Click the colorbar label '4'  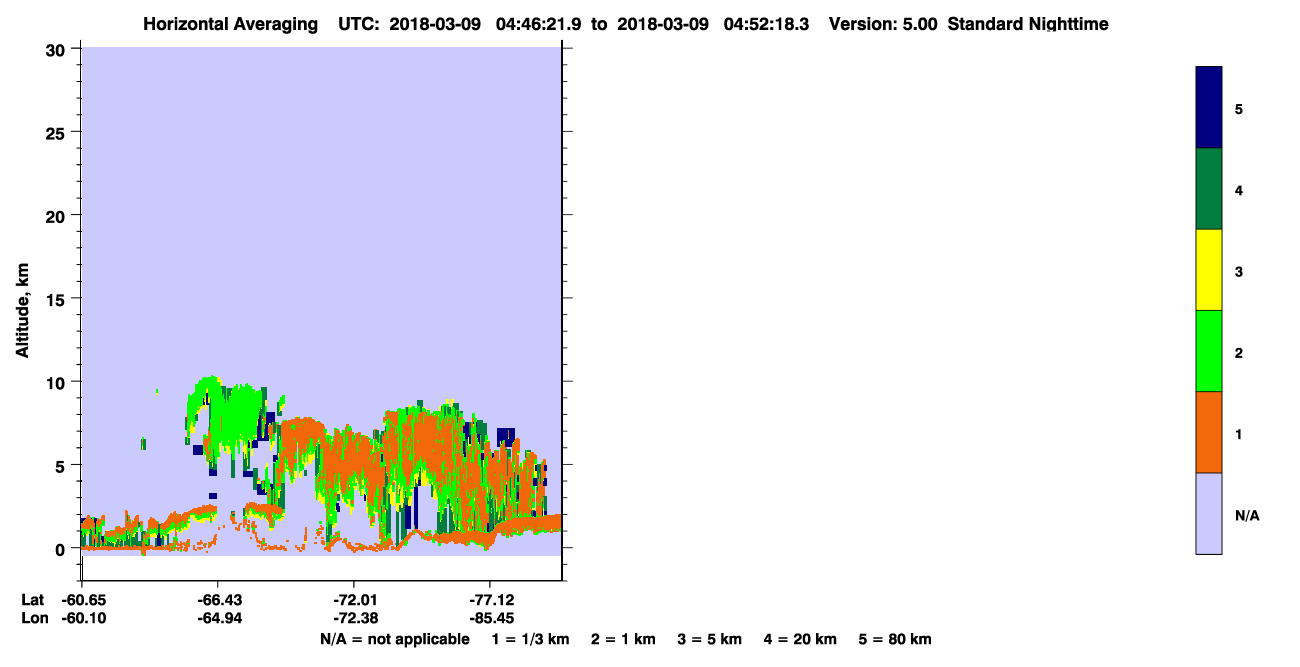[x=1239, y=190]
